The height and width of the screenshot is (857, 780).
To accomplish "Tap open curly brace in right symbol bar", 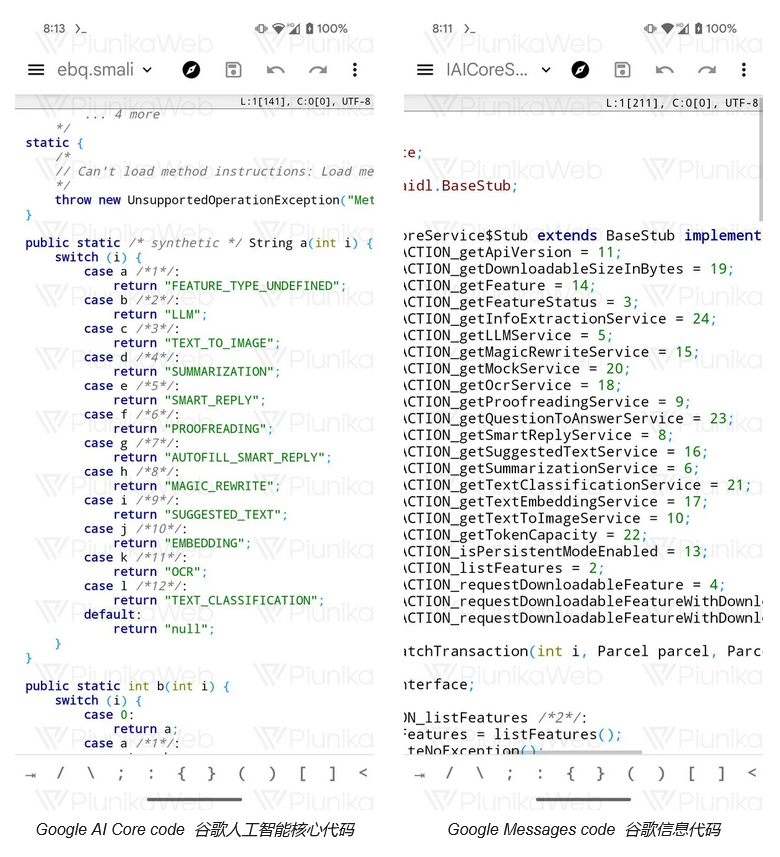I will click(x=570, y=773).
